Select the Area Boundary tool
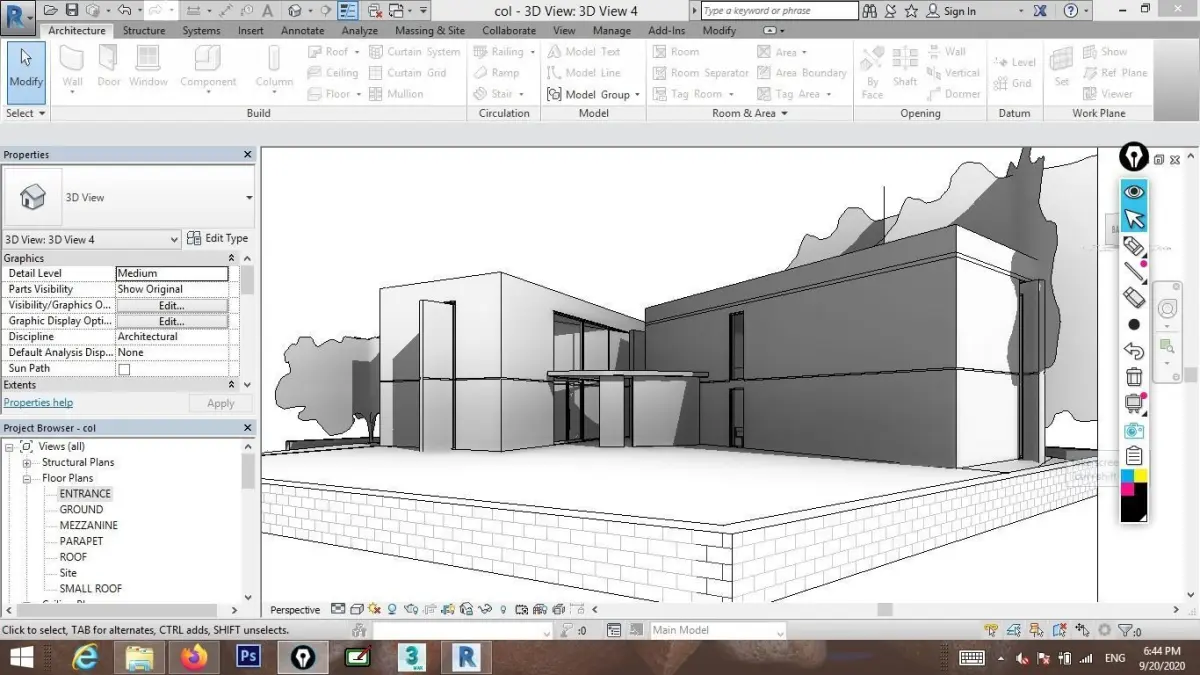Image resolution: width=1200 pixels, height=675 pixels. click(x=802, y=73)
